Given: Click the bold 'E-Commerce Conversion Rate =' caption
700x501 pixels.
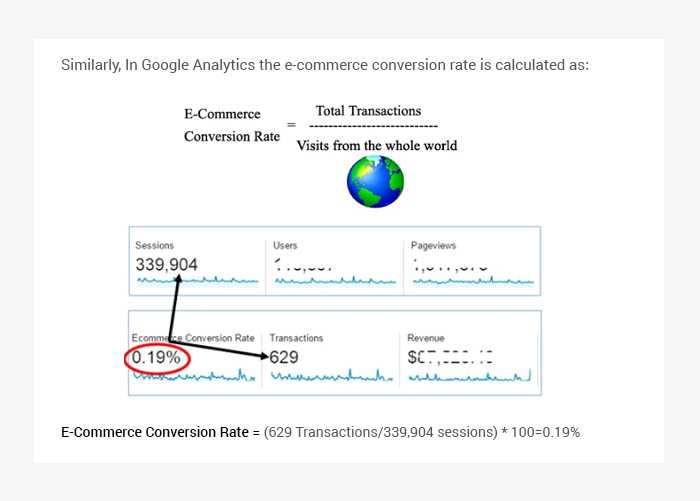Looking at the screenshot, I should coord(160,433).
